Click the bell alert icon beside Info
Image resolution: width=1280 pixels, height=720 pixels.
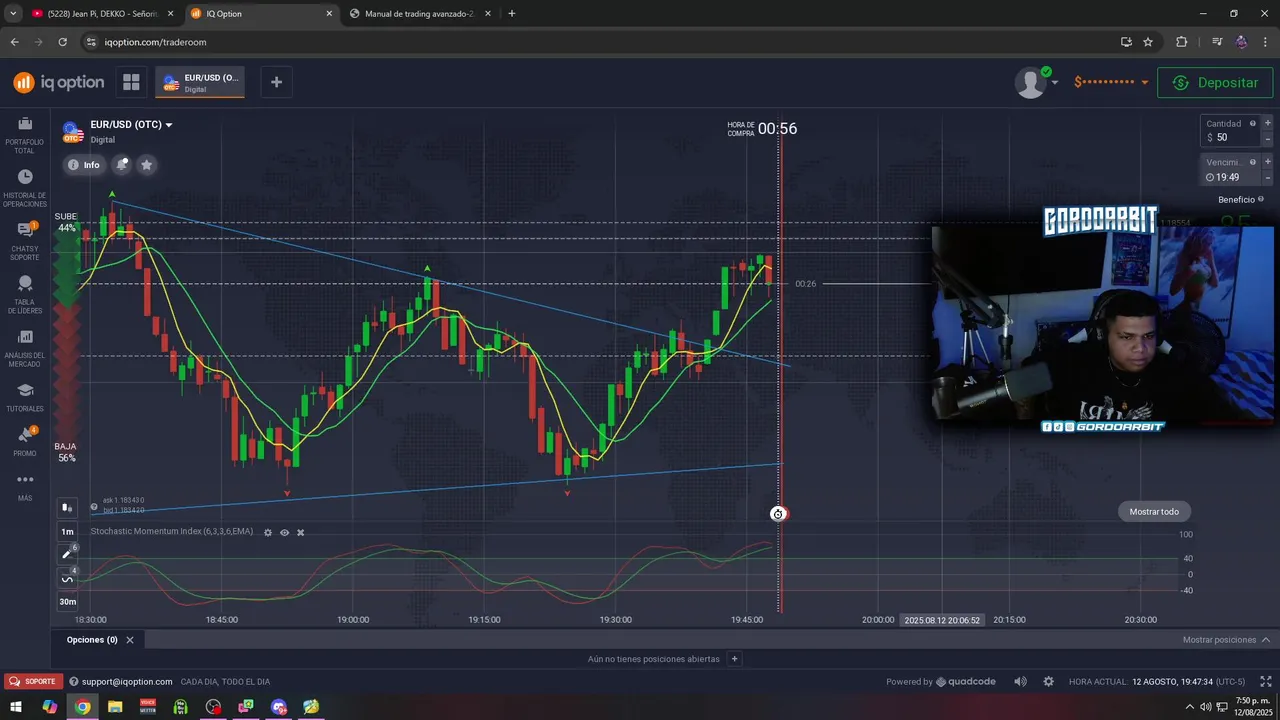click(121, 165)
